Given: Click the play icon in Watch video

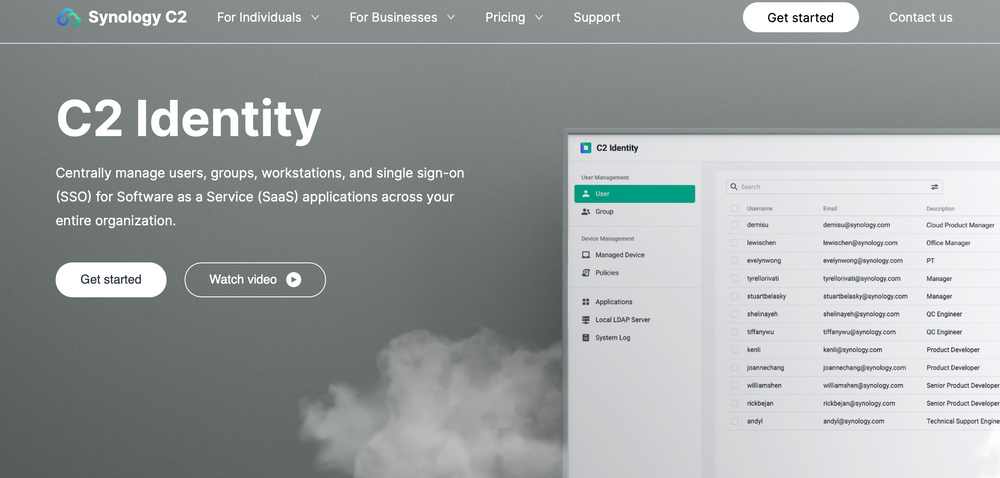Looking at the screenshot, I should click(293, 280).
